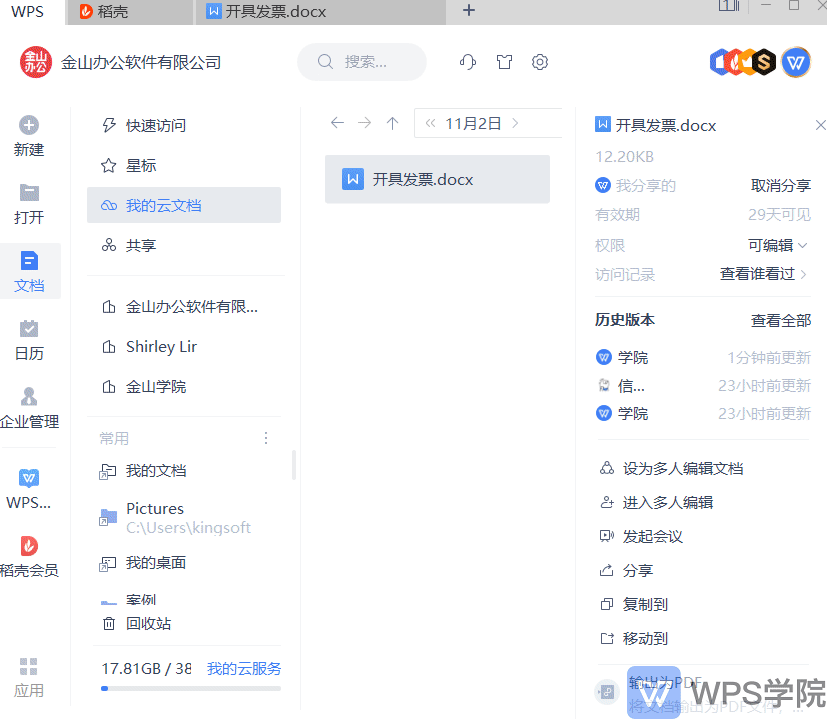
Task: Go back with the left arrow
Action: point(337,123)
